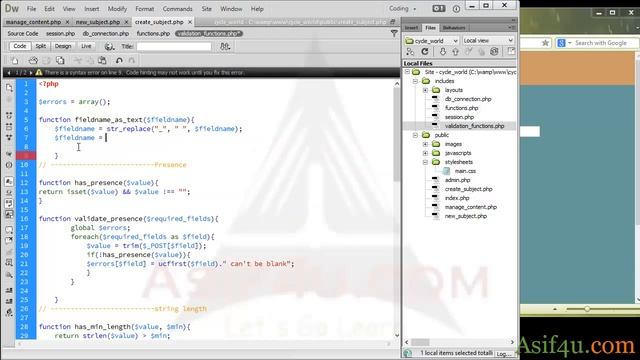
Task: Open the Modify menu
Action: tap(117, 9)
